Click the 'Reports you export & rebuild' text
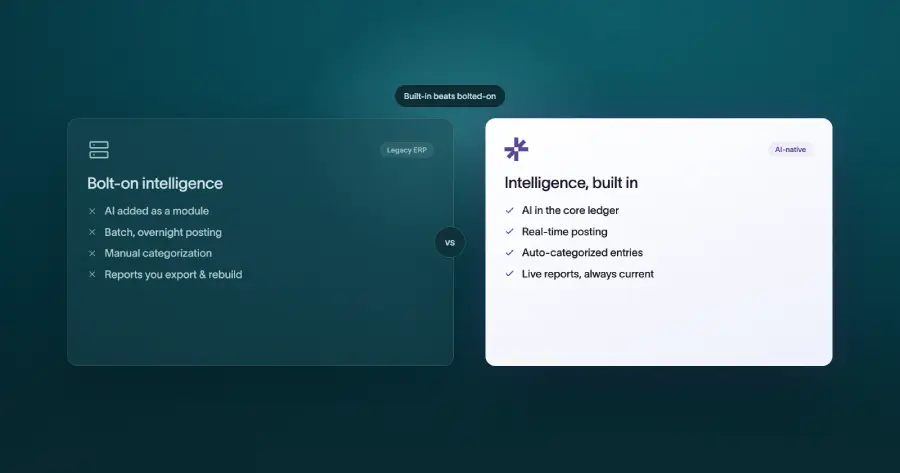900x473 pixels. pos(173,274)
